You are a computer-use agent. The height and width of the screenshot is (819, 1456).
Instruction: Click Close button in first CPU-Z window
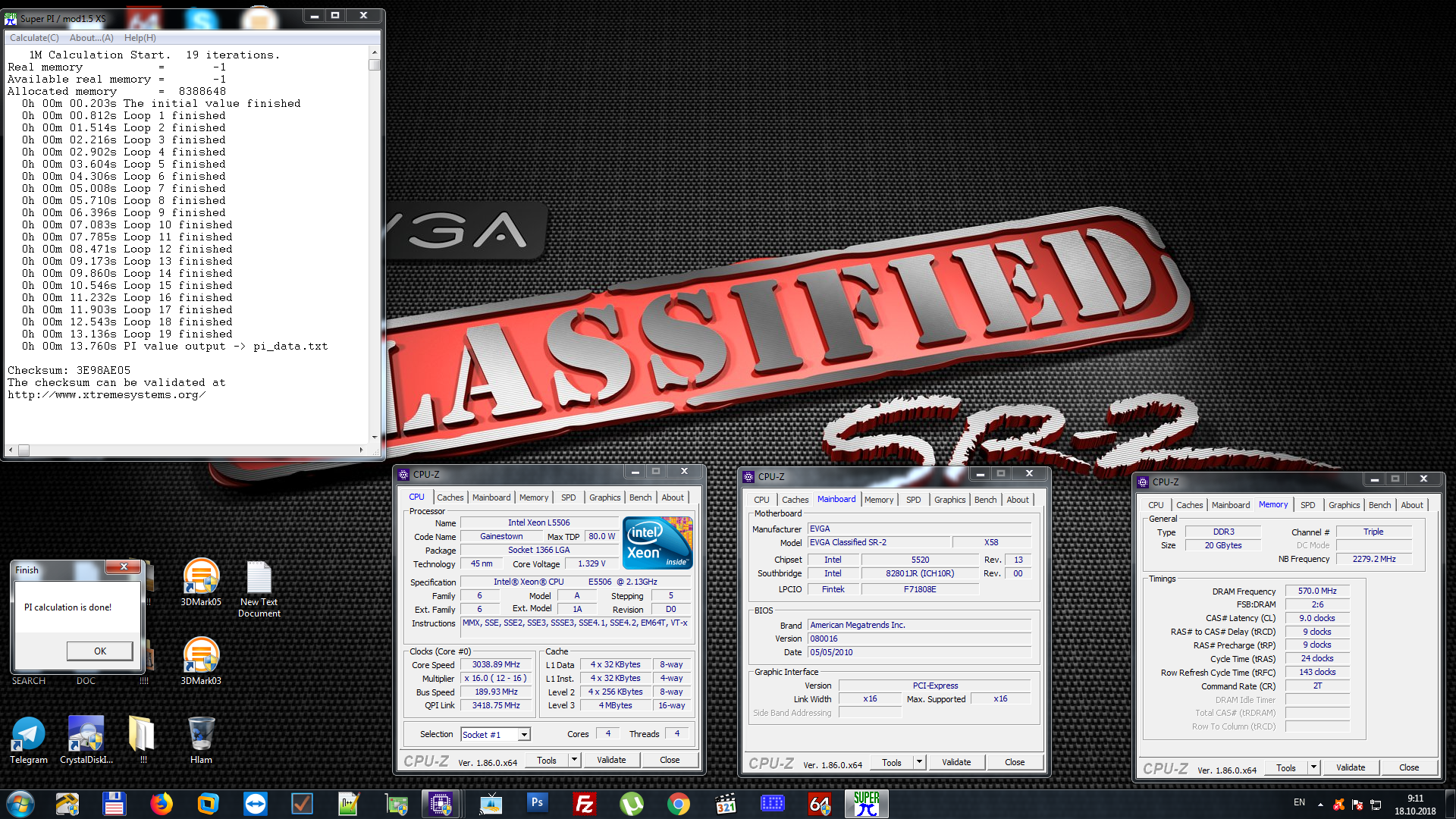(x=670, y=760)
